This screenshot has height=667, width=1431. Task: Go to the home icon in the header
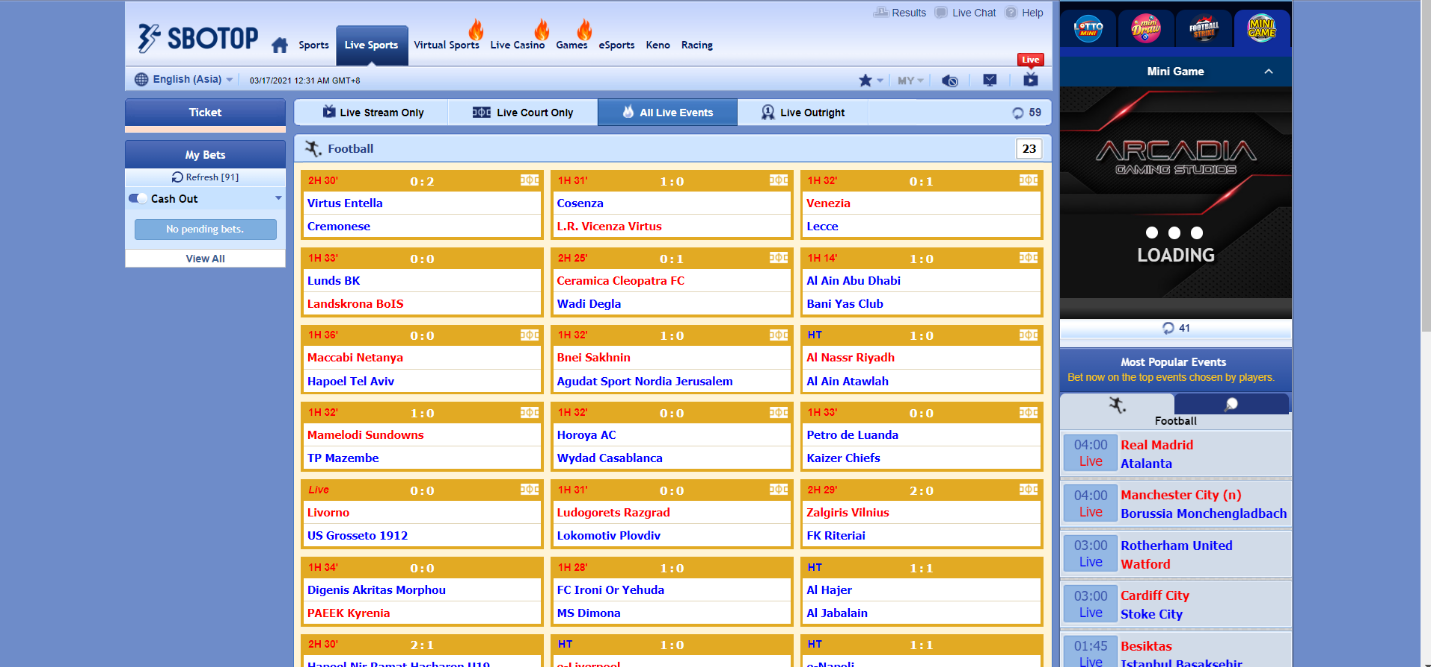click(280, 45)
